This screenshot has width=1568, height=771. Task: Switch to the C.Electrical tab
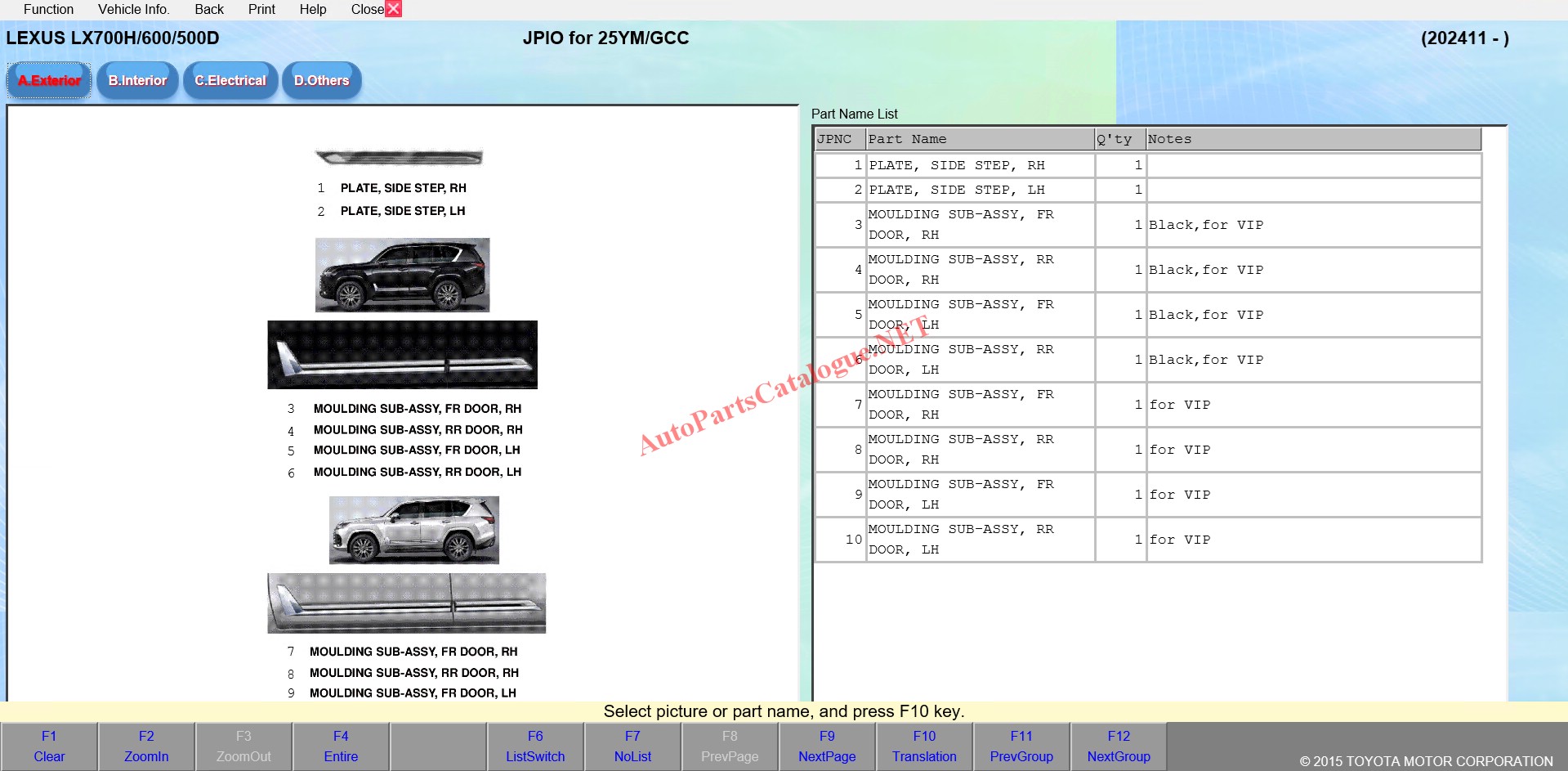coord(230,80)
